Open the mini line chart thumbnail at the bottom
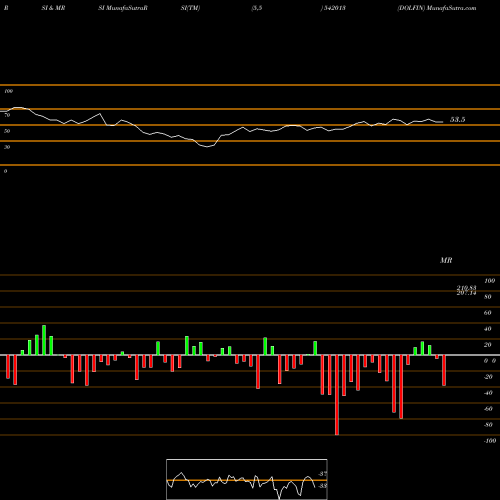Image resolution: width=500 pixels, height=500 pixels. [x=247, y=479]
